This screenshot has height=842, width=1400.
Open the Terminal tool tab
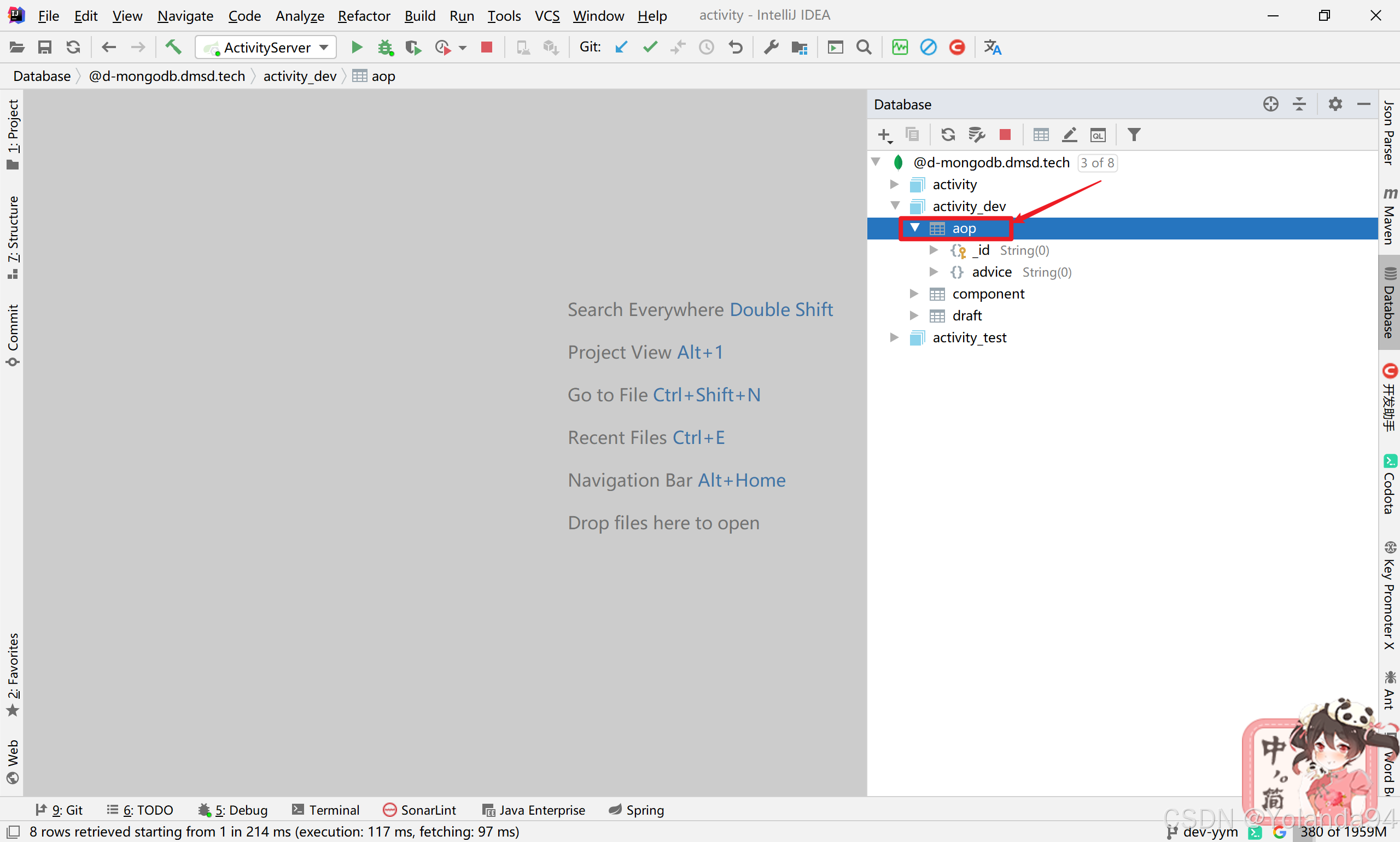[x=326, y=810]
